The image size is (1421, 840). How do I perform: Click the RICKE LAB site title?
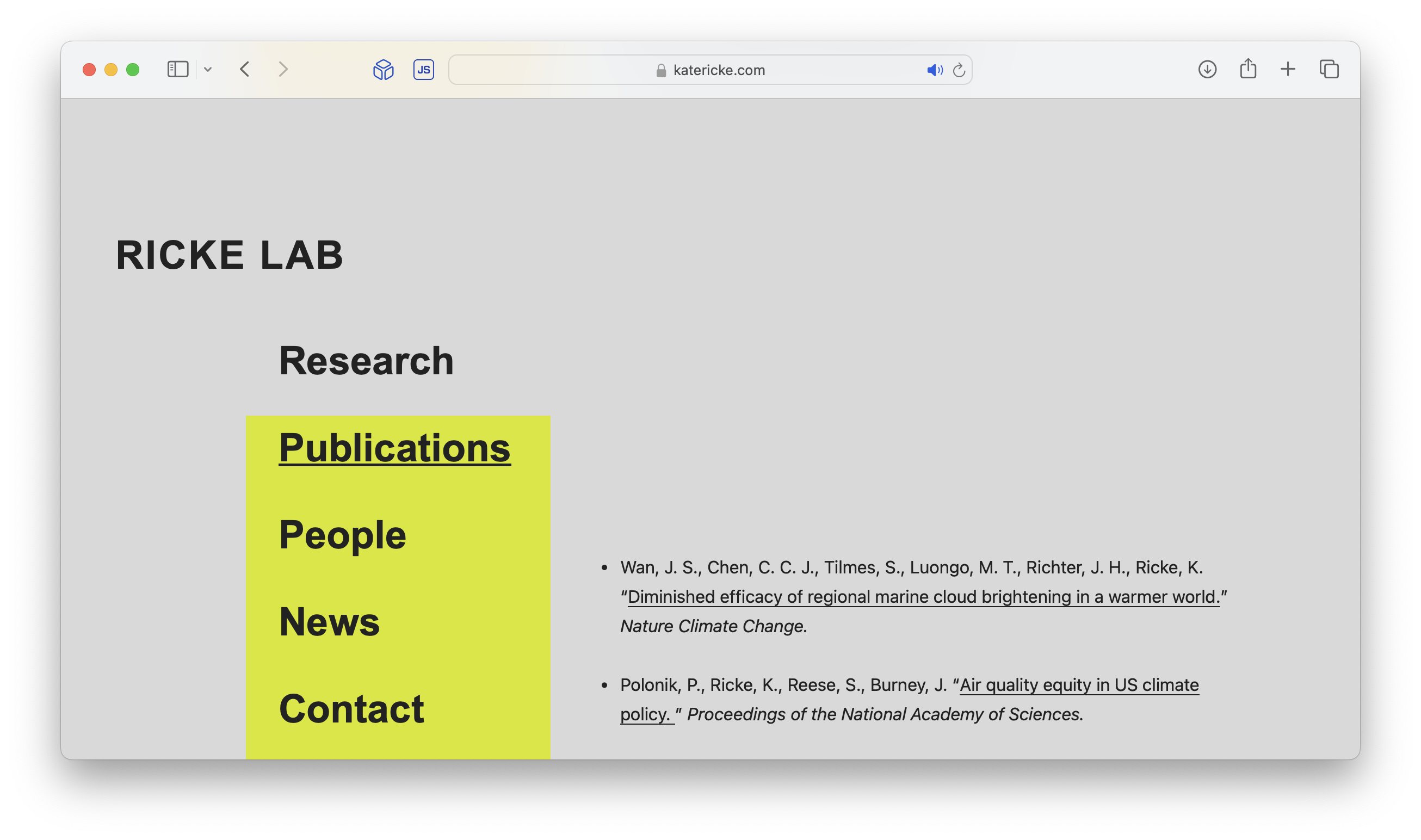[230, 255]
